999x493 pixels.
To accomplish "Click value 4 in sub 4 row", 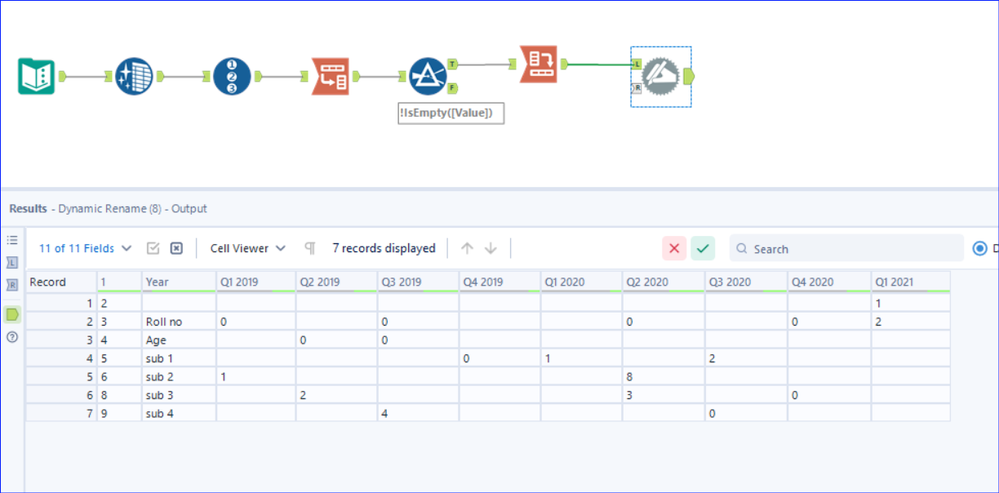I will [x=418, y=413].
